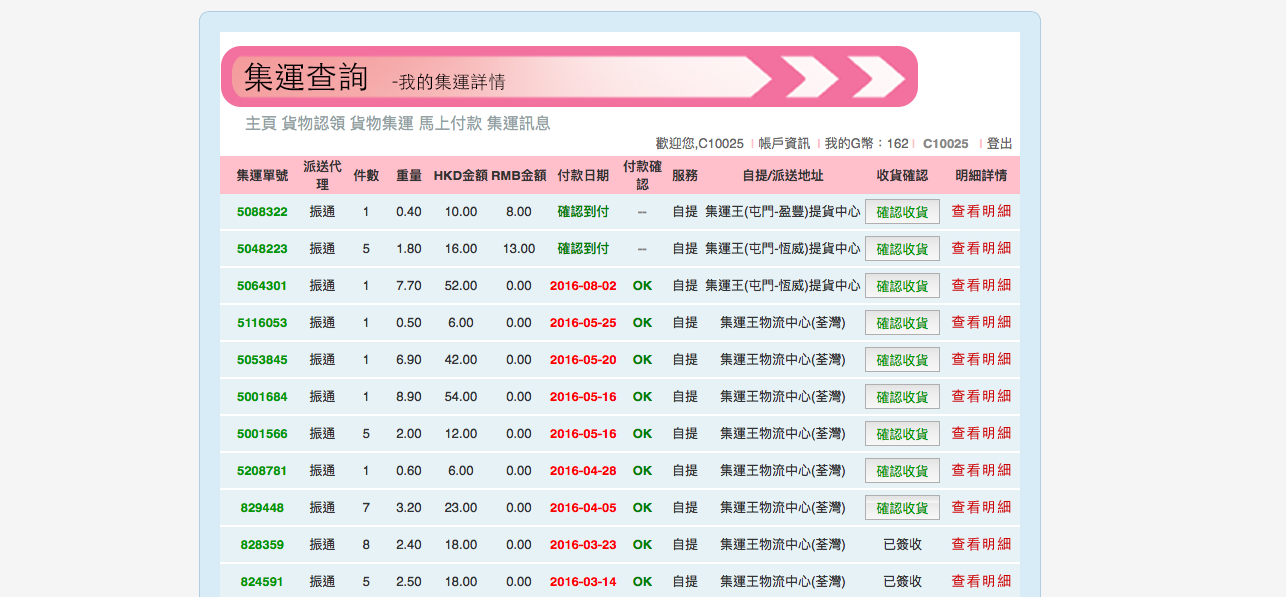Open order number 828359
1286x597 pixels.
pos(262,545)
